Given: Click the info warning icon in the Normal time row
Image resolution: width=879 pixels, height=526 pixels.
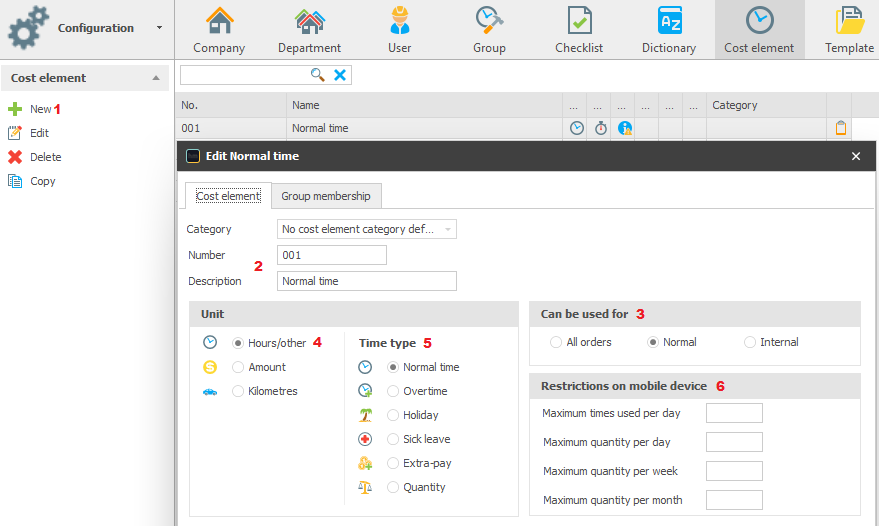Looking at the screenshot, I should coord(624,128).
